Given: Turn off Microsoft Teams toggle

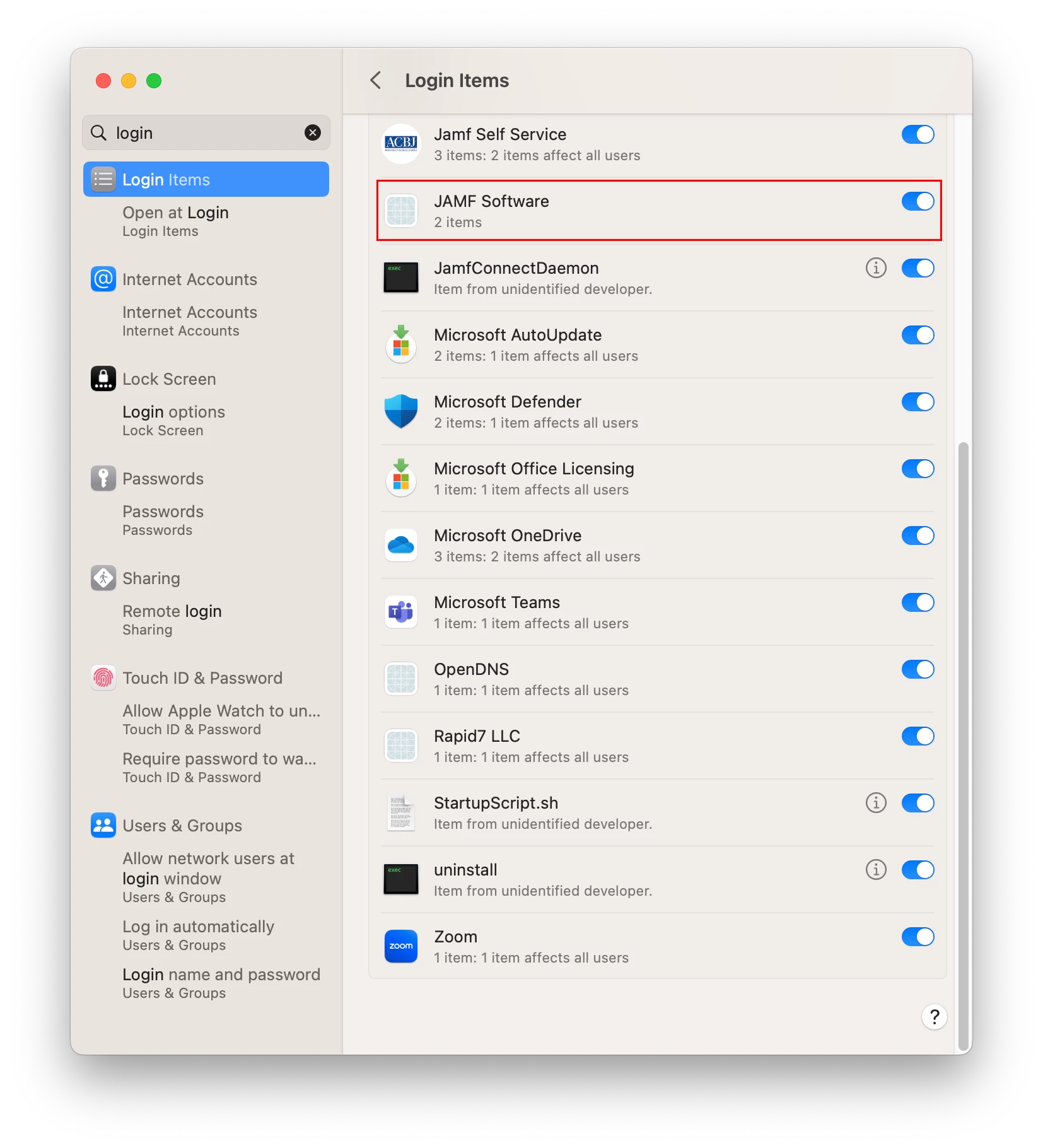Looking at the screenshot, I should coord(918,602).
